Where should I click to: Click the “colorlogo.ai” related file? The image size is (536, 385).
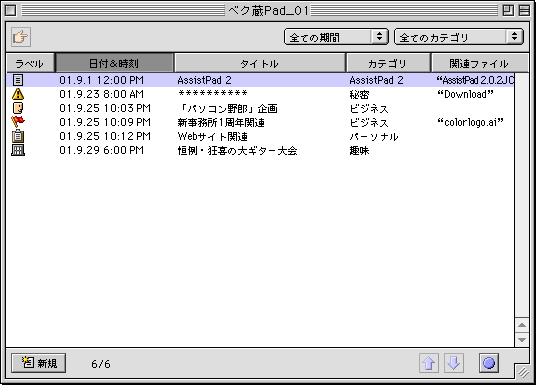click(x=470, y=122)
